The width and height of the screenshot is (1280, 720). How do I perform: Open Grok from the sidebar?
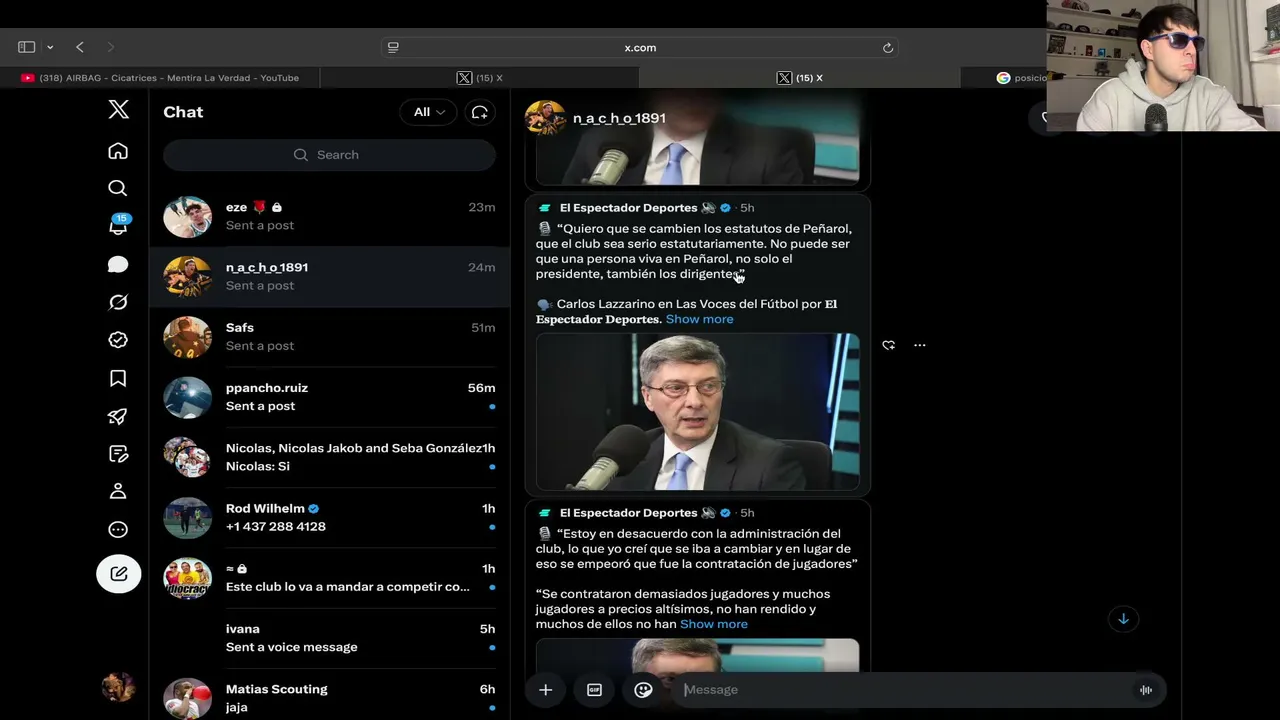coord(118,302)
